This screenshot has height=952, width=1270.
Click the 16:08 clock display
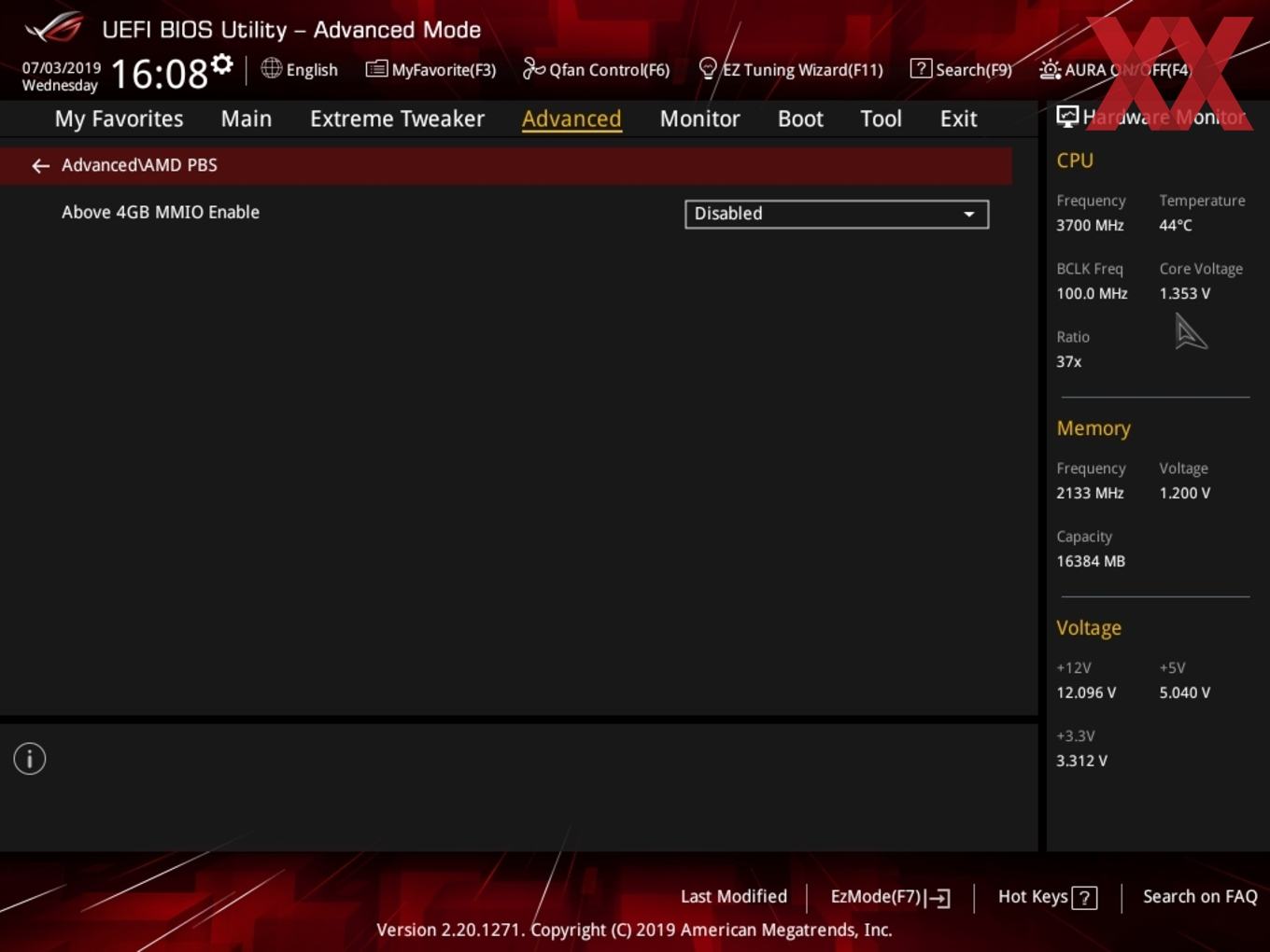[x=160, y=74]
